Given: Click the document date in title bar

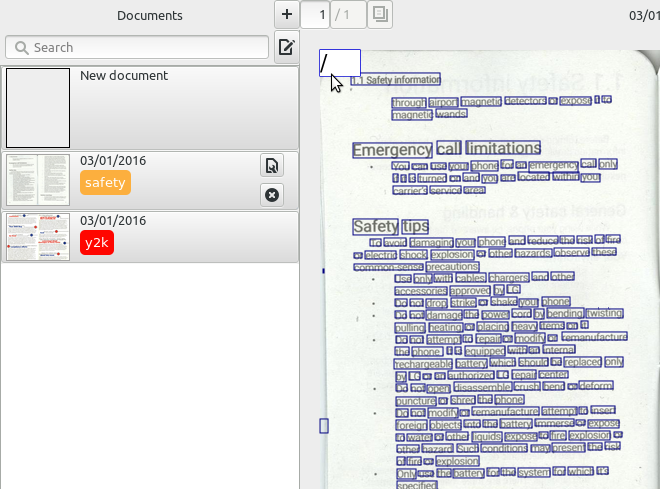Looking at the screenshot, I should click(x=643, y=15).
